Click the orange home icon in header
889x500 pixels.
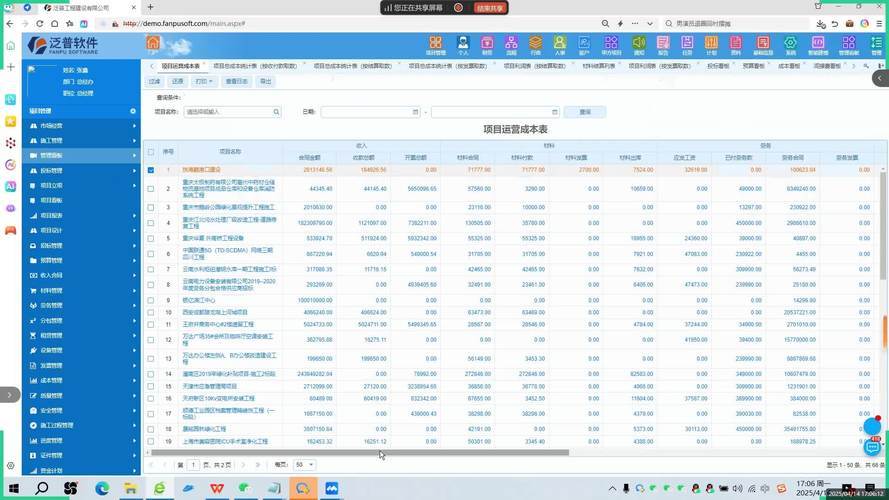153,43
